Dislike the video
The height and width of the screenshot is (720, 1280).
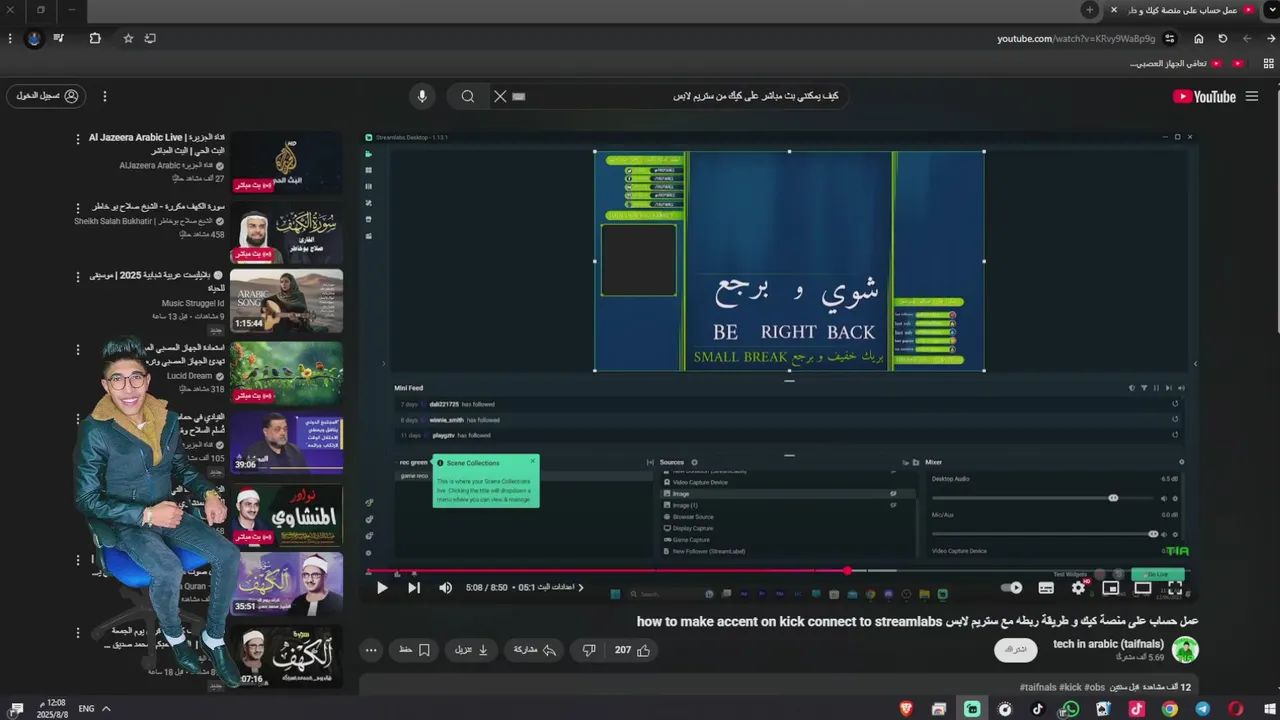click(x=589, y=650)
